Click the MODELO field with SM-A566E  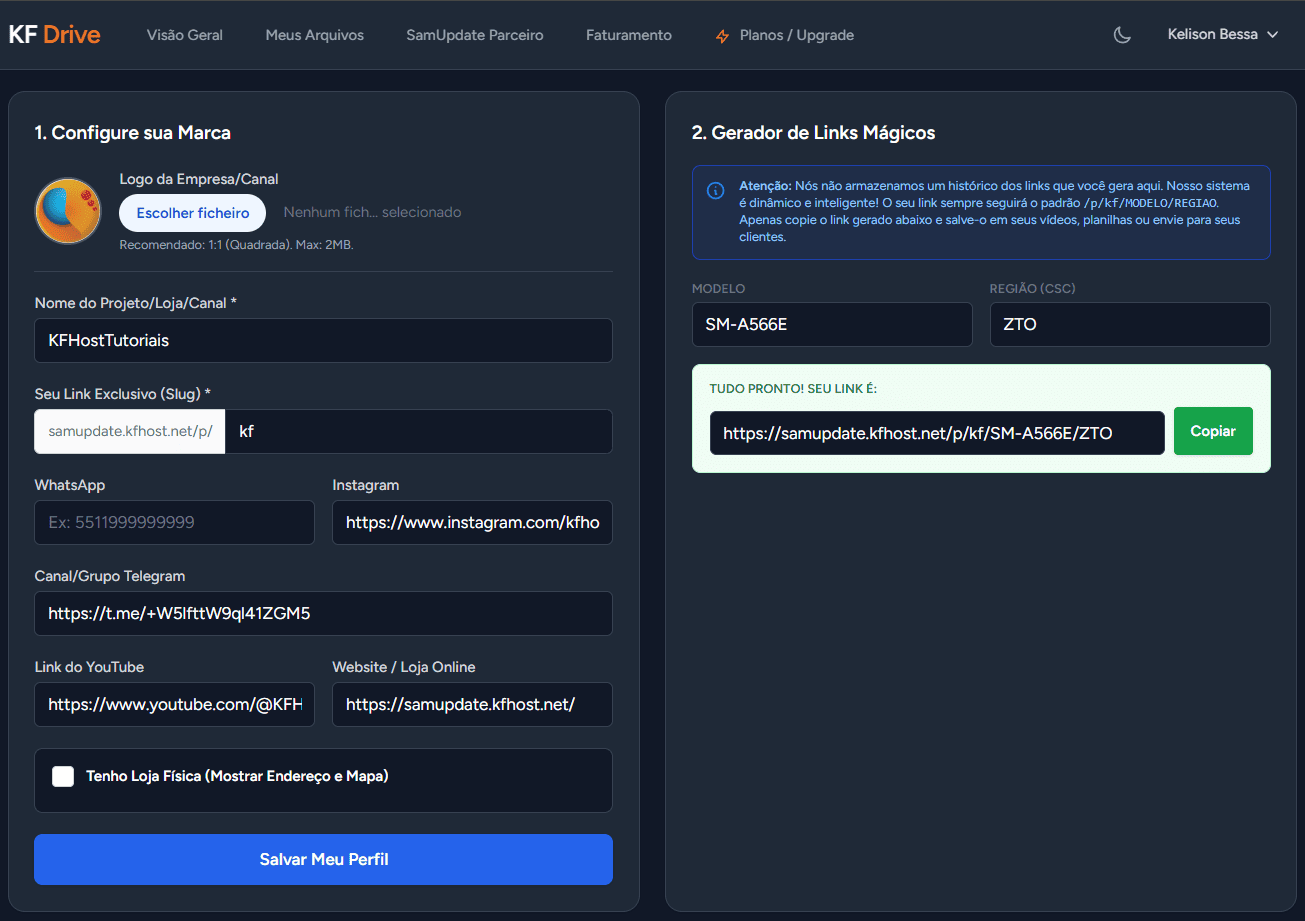tap(832, 324)
